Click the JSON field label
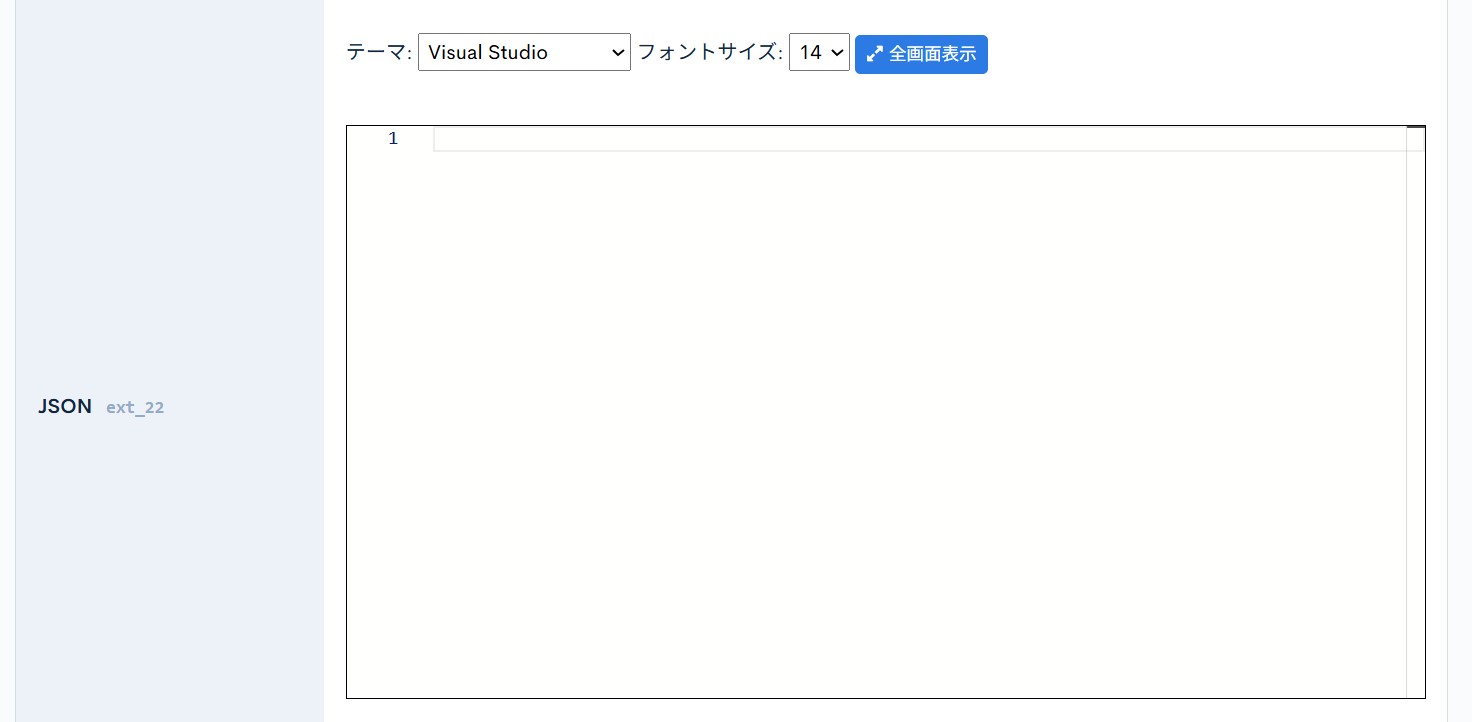Screen dimensions: 1472x722 [x=65, y=407]
